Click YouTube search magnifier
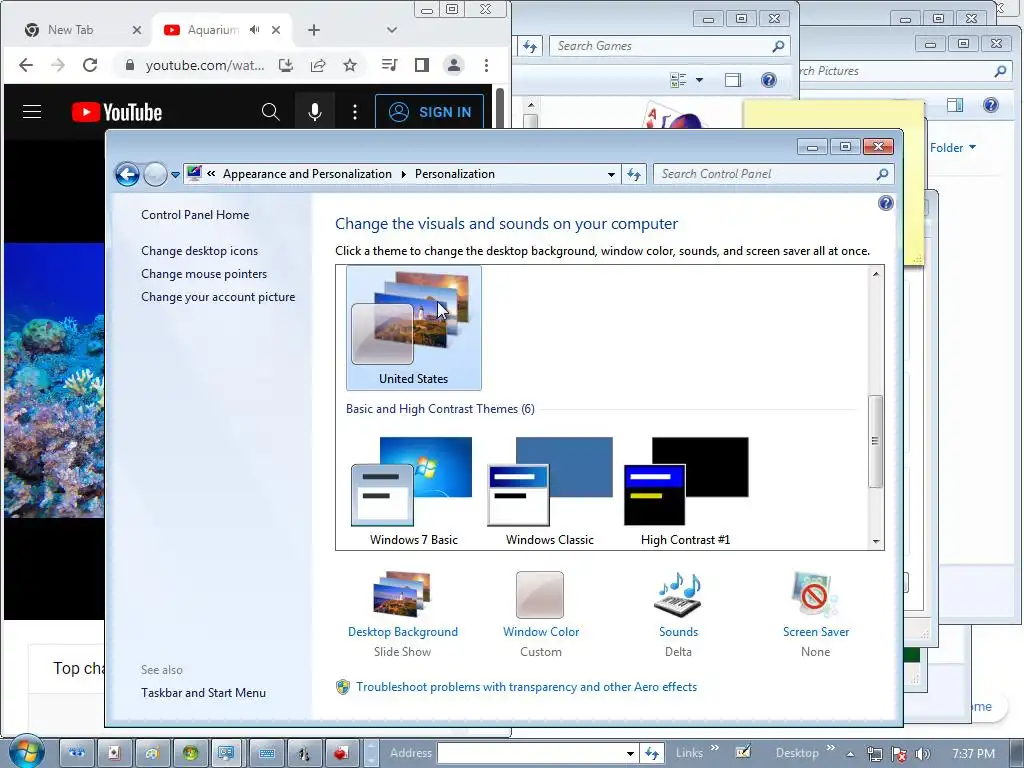 (x=270, y=112)
